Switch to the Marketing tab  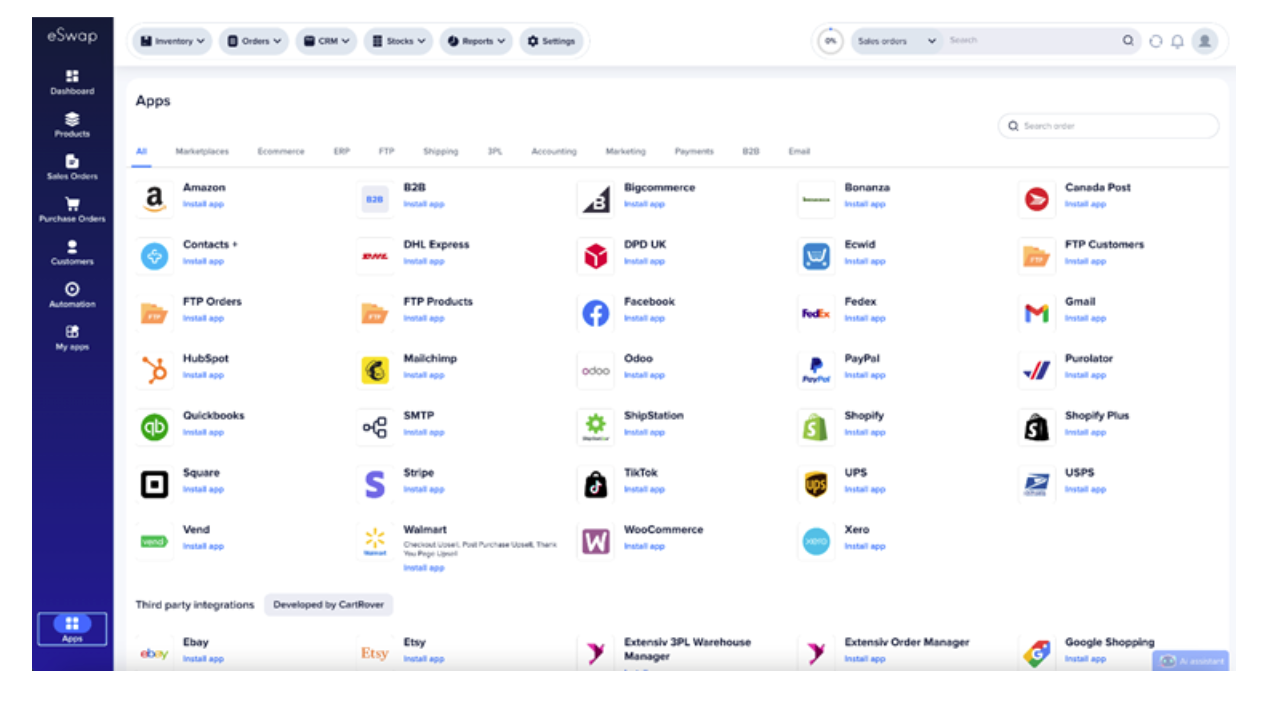pyautogui.click(x=625, y=151)
